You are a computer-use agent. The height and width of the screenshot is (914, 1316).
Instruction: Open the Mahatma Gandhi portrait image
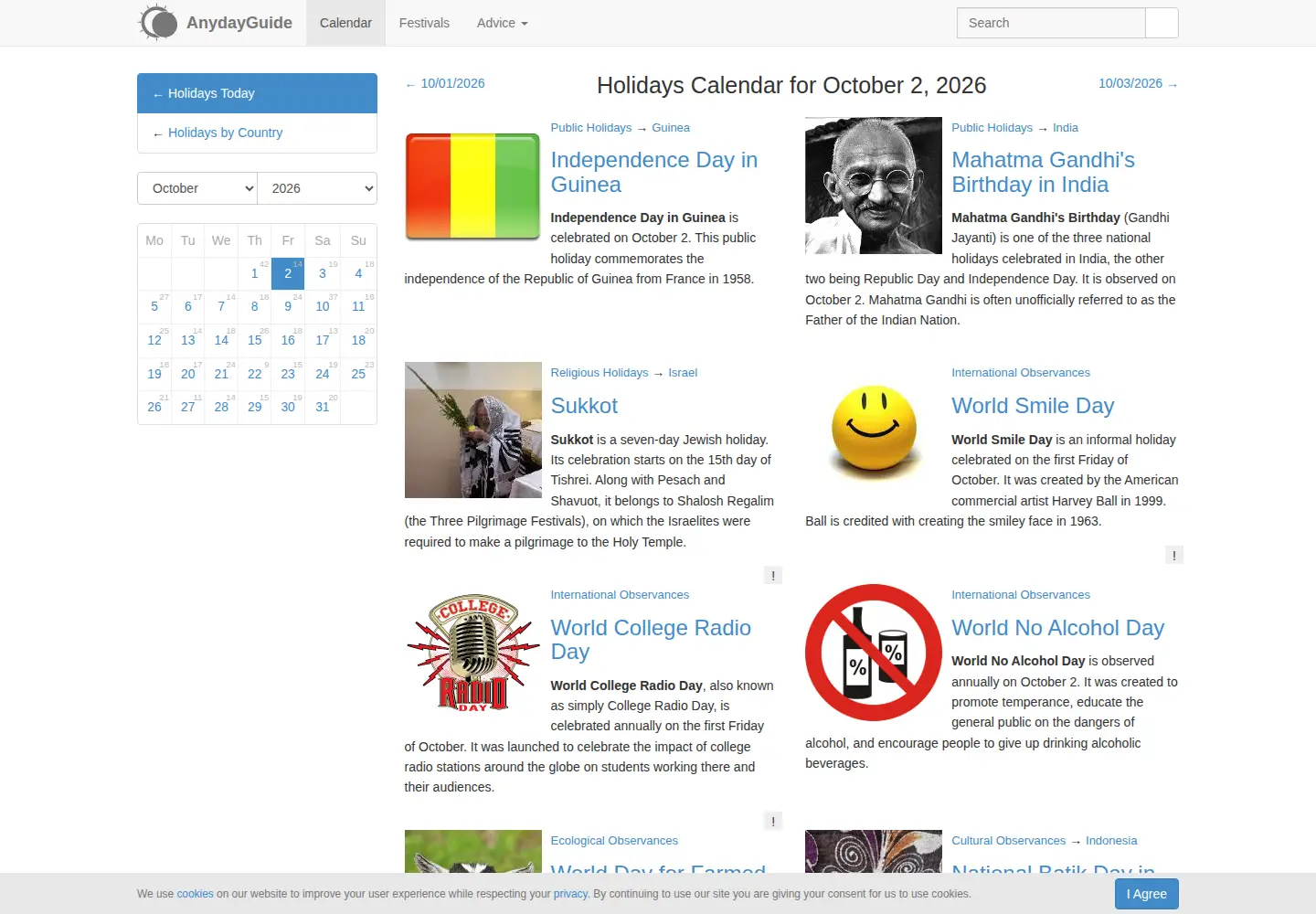[x=873, y=186]
